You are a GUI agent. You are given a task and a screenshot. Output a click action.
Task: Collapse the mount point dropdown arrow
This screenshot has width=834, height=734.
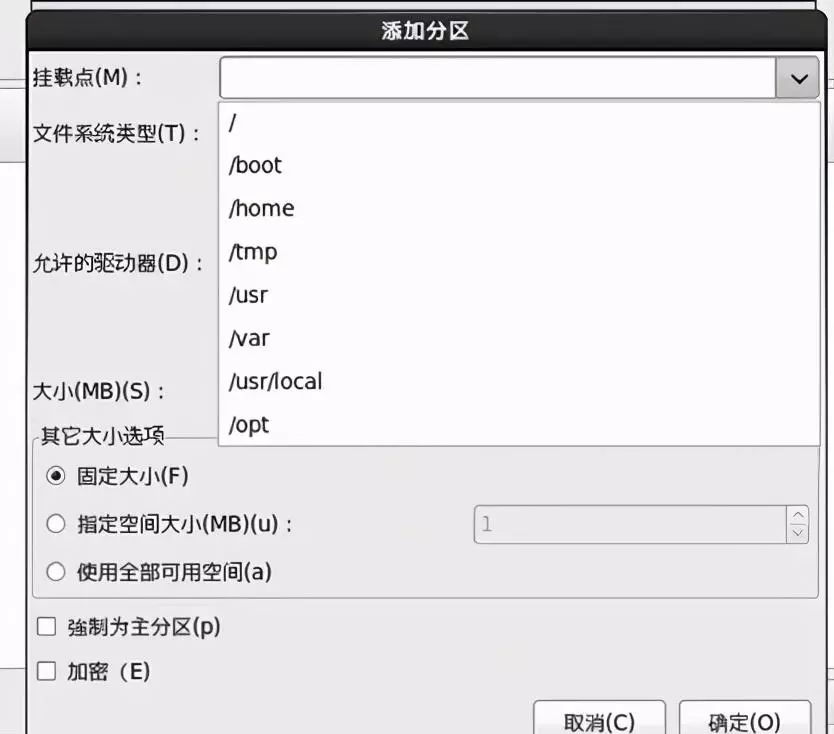pos(797,79)
